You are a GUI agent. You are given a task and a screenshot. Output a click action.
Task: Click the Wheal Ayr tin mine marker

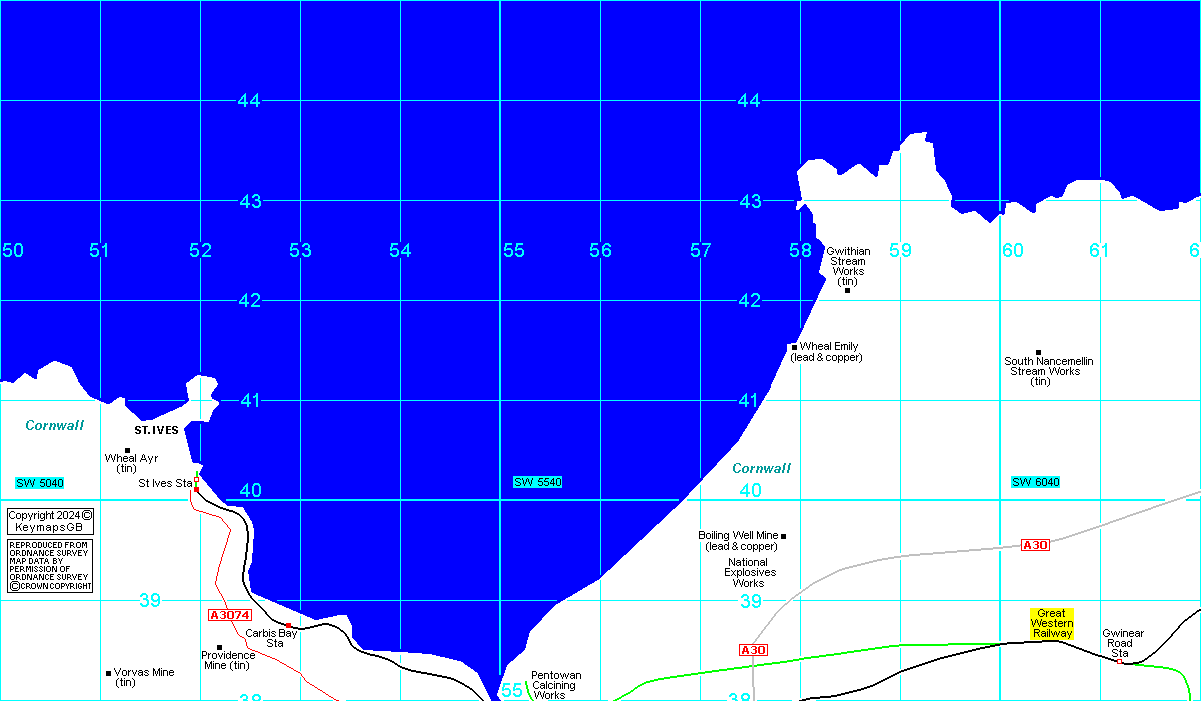(127, 450)
